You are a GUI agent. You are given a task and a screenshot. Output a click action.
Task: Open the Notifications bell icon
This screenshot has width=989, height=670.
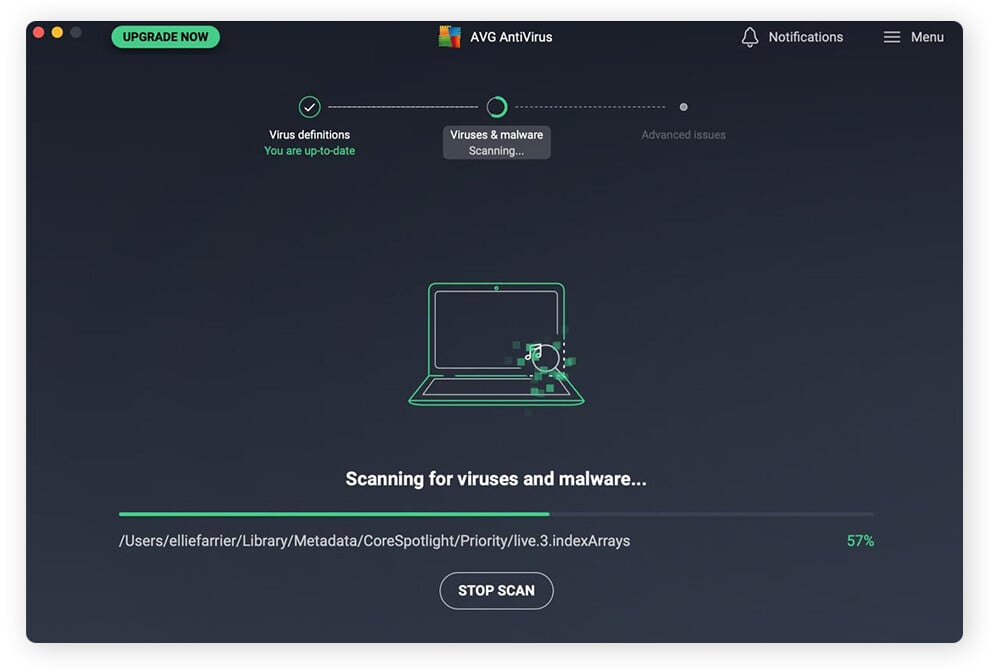click(750, 36)
